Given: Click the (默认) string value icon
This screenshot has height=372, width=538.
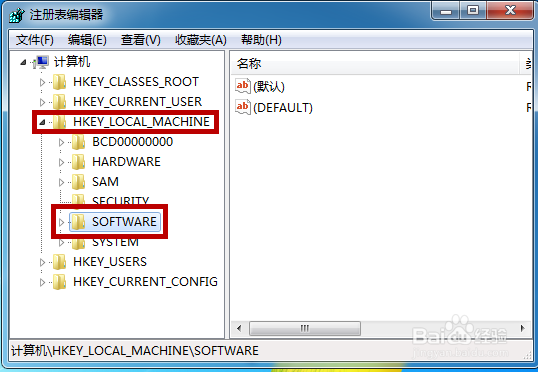Looking at the screenshot, I should 243,86.
